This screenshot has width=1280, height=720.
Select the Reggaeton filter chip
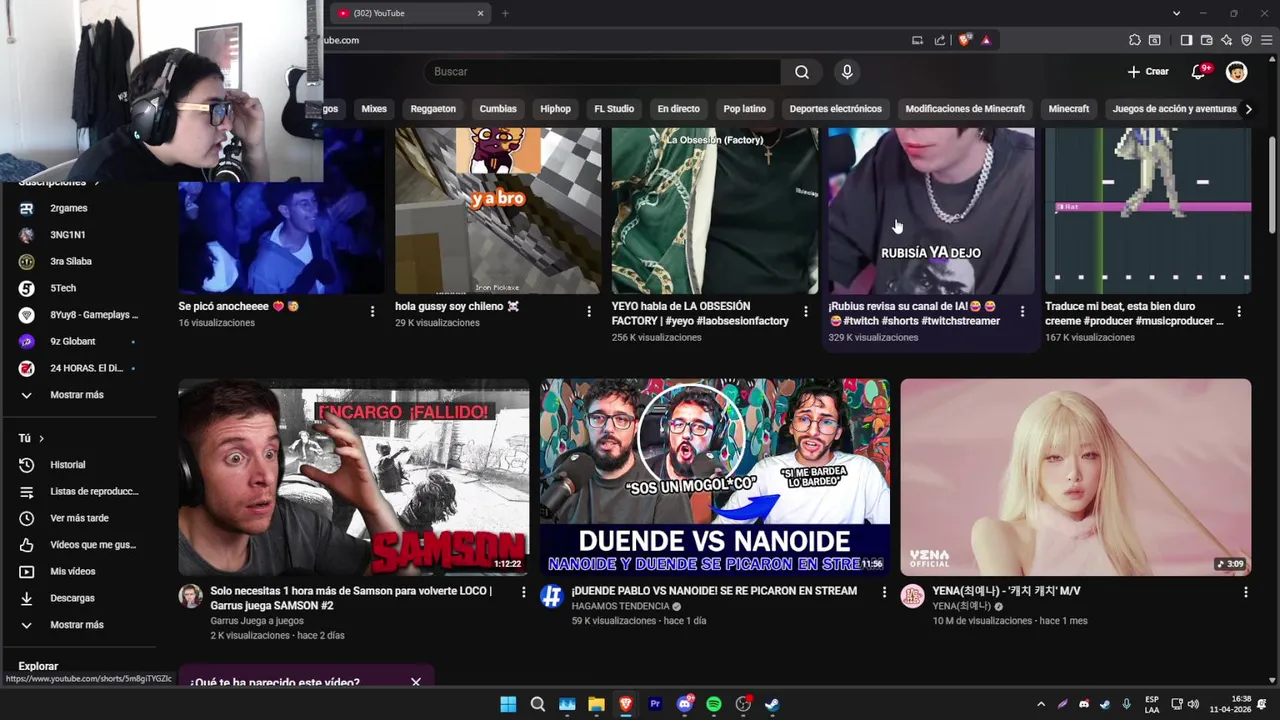(433, 109)
